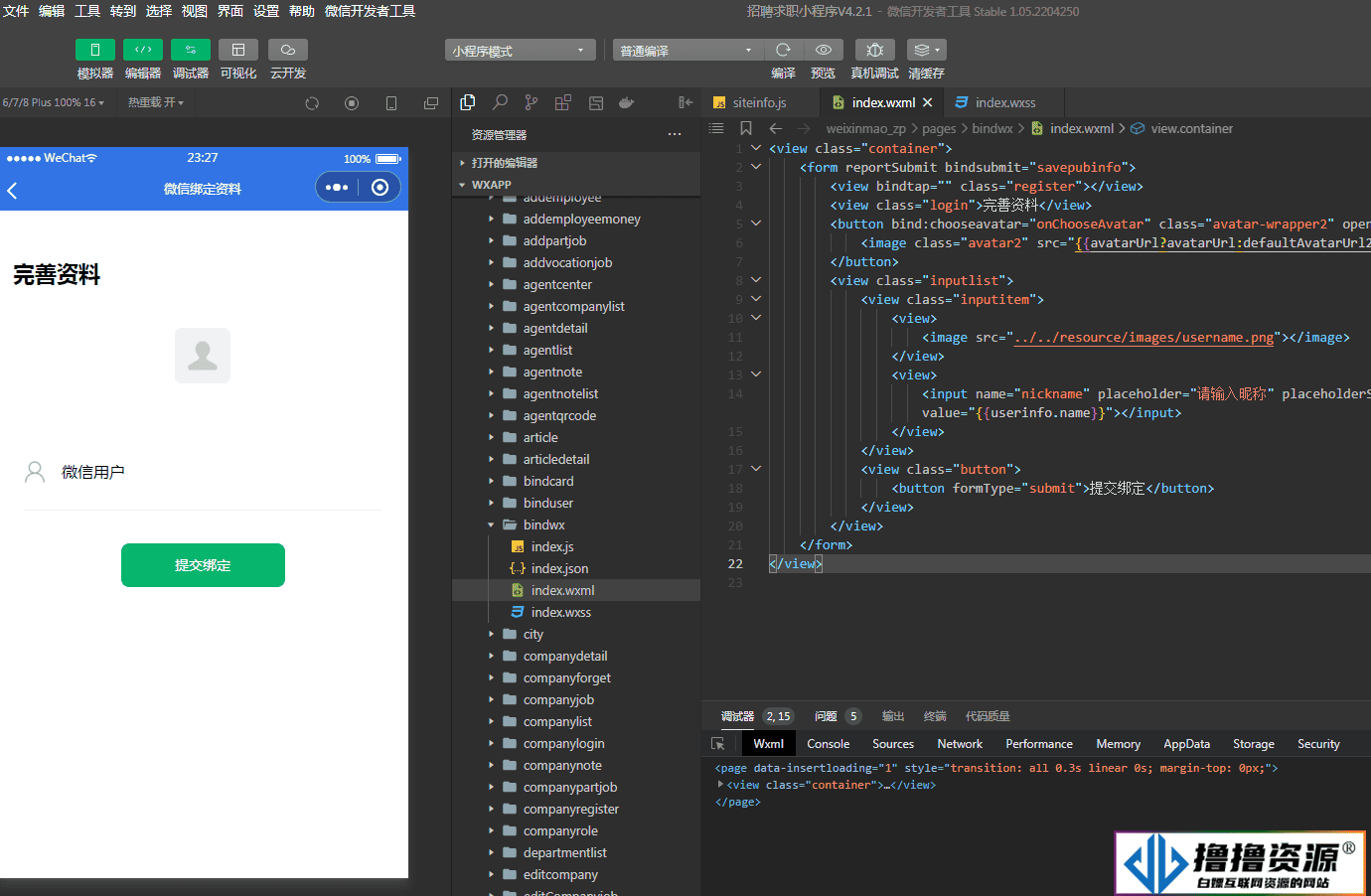Open the 设置 menu
1371x896 pixels.
(266, 11)
